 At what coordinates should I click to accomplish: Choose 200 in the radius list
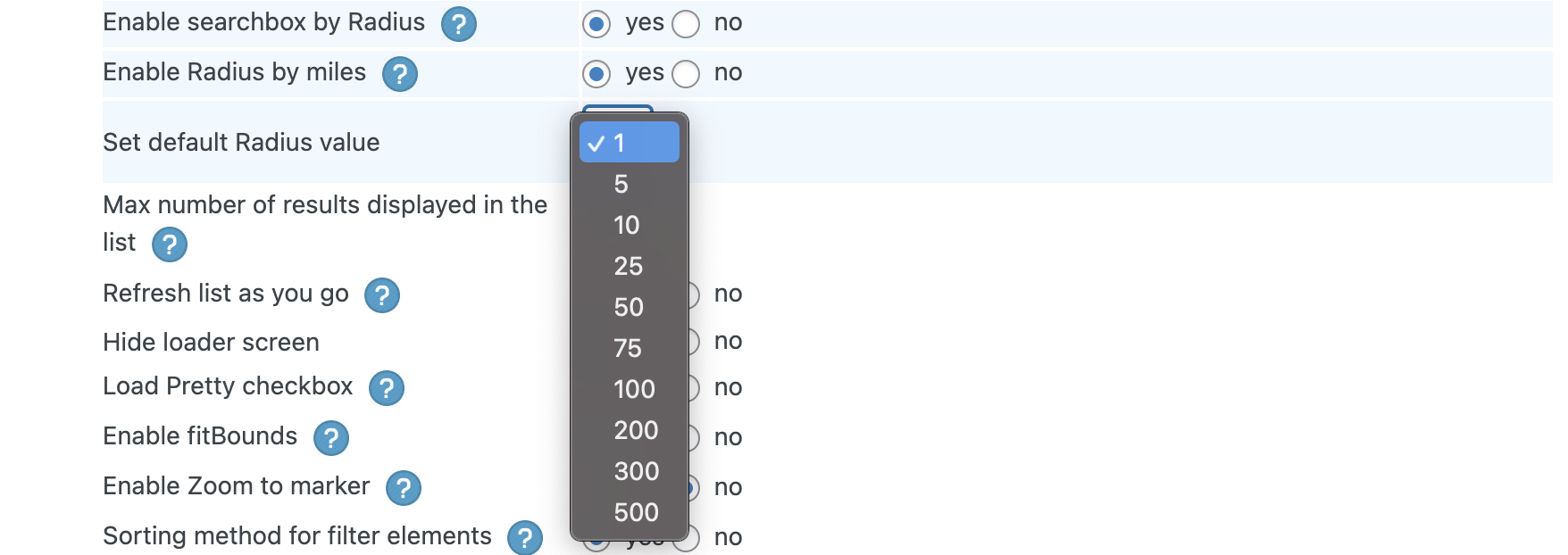(636, 430)
